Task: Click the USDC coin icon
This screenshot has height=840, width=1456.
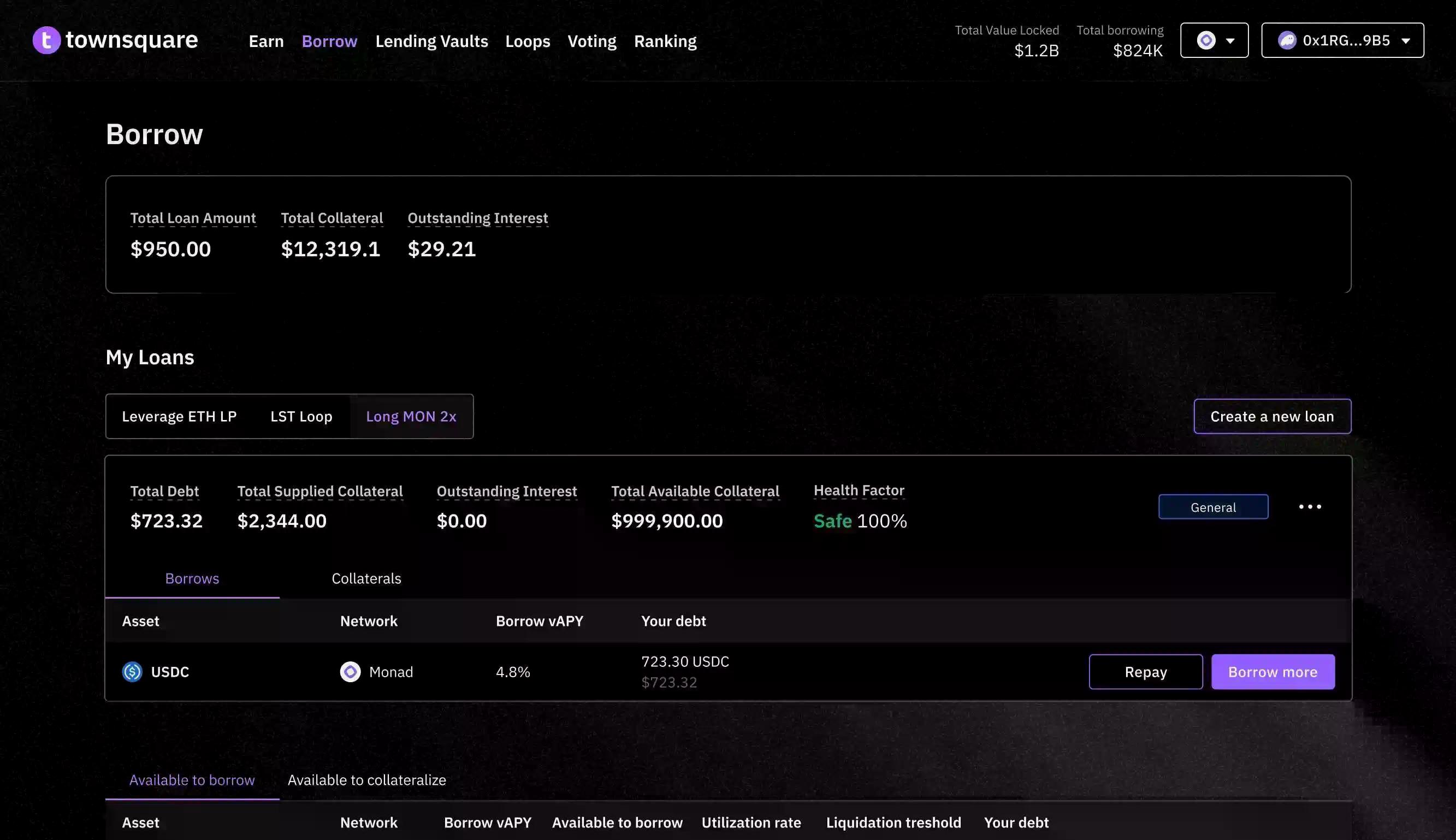Action: [132, 672]
